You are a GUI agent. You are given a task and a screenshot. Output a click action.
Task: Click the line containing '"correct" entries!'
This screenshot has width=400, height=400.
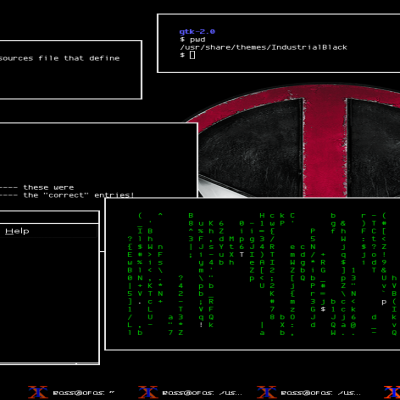coord(67,195)
